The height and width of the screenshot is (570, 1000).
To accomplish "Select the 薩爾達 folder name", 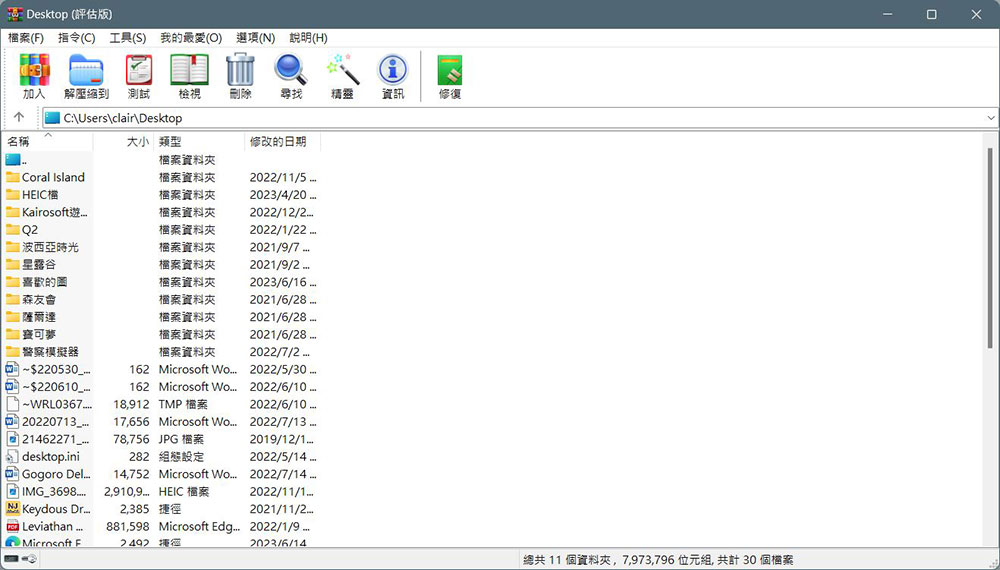I will coord(39,317).
